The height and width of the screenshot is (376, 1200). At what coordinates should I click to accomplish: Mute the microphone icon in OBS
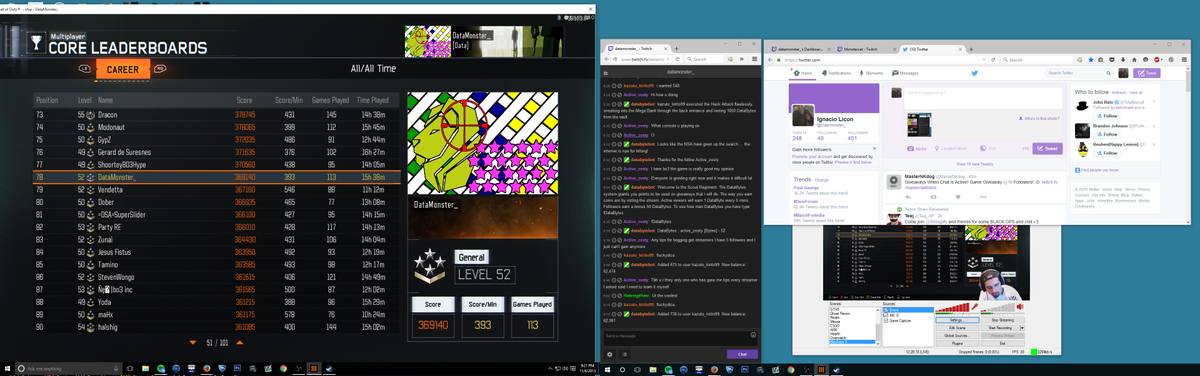975,307
